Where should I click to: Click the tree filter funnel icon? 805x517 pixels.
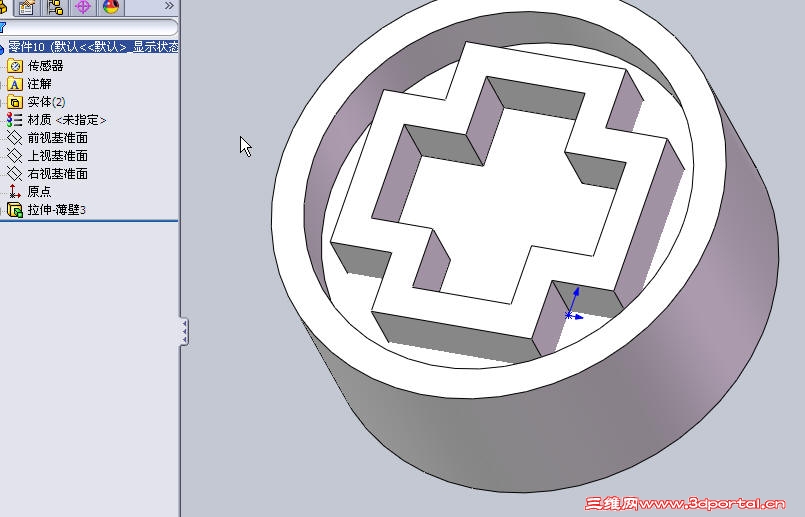click(2, 27)
